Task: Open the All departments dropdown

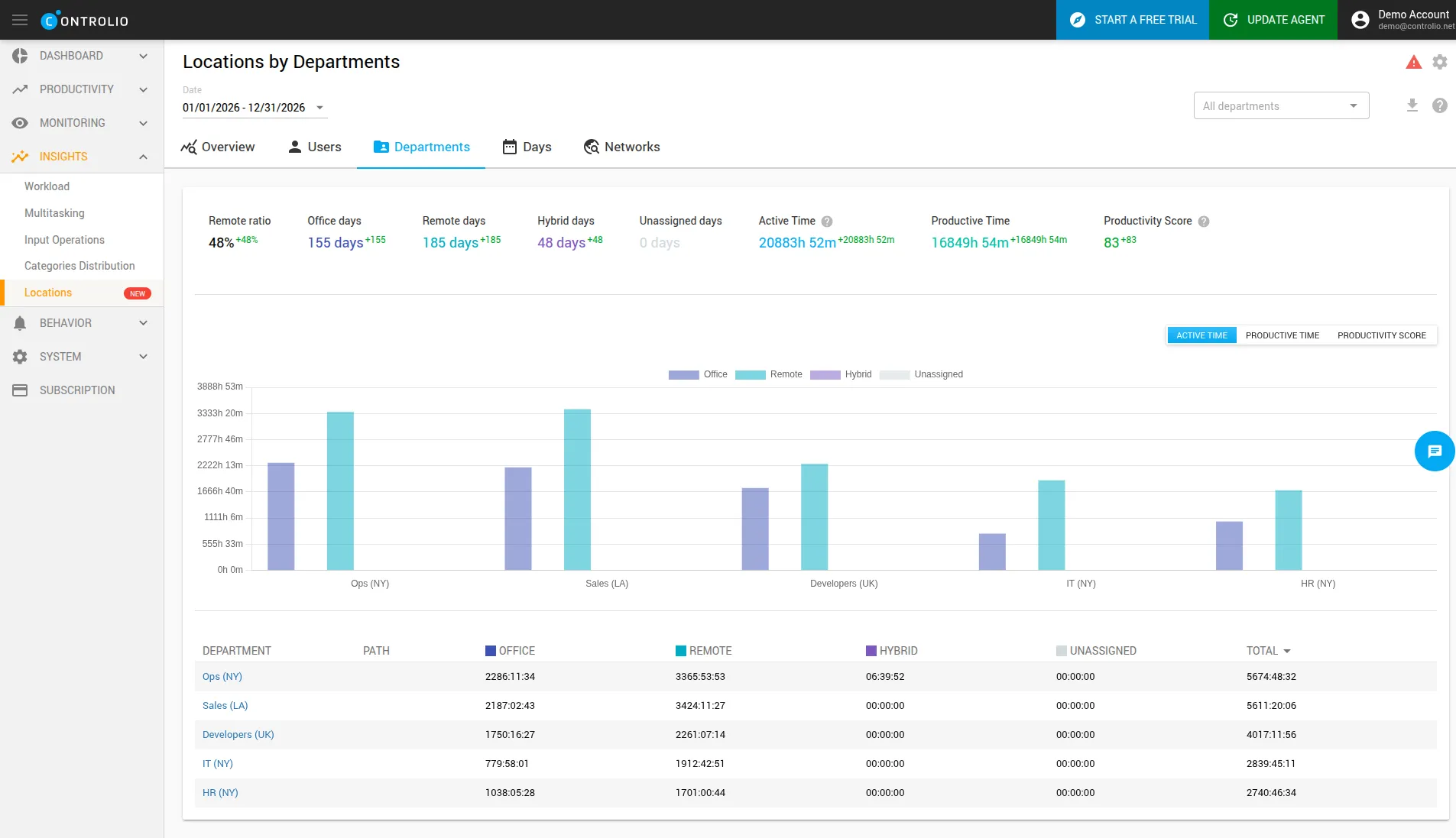Action: 1281,106
